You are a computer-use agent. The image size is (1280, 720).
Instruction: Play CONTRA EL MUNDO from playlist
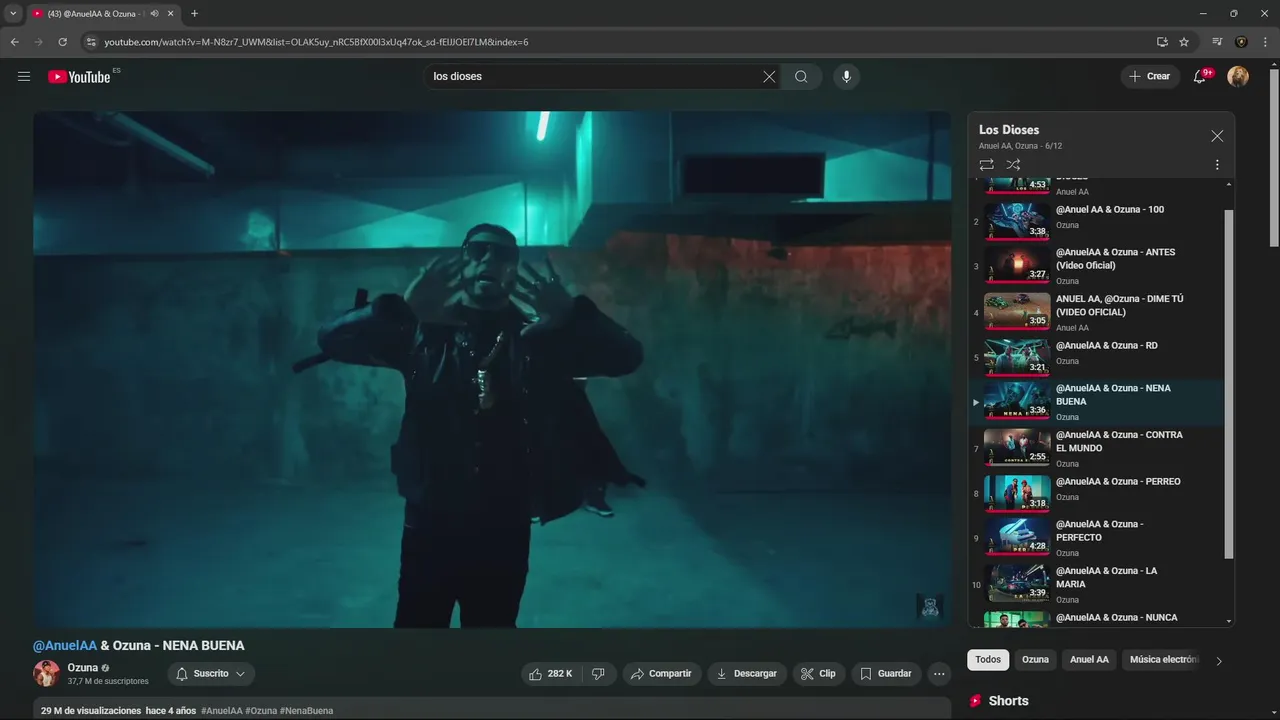pos(1096,448)
